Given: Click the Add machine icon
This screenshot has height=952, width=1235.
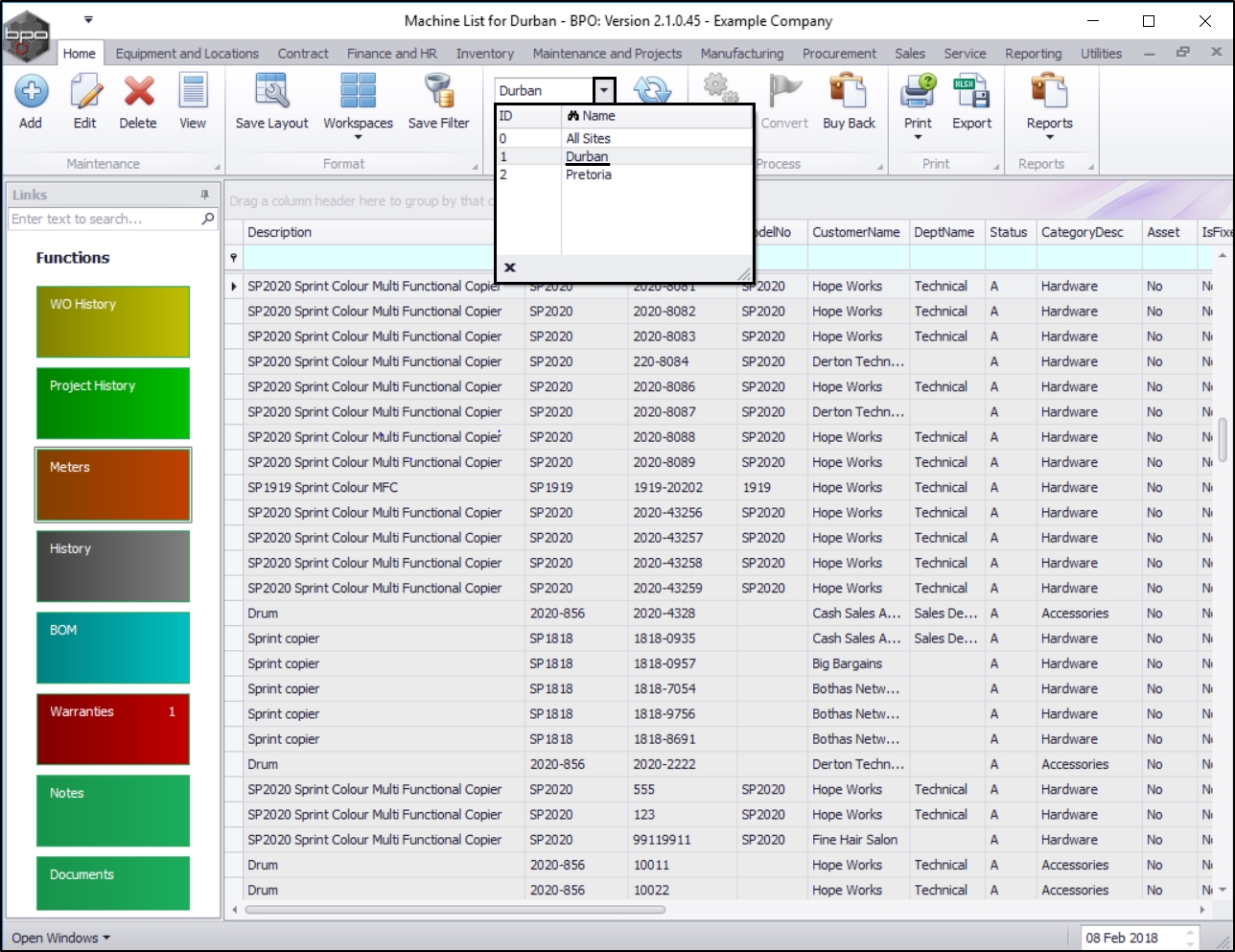Looking at the screenshot, I should coord(31,92).
